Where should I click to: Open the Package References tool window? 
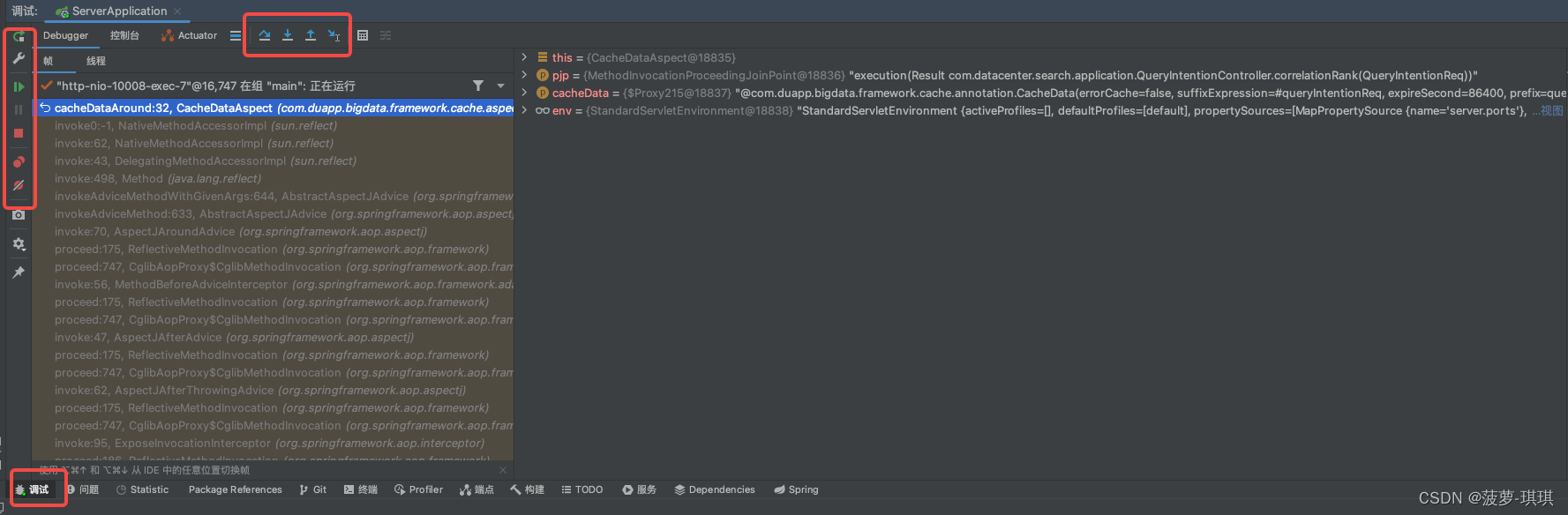tap(235, 489)
